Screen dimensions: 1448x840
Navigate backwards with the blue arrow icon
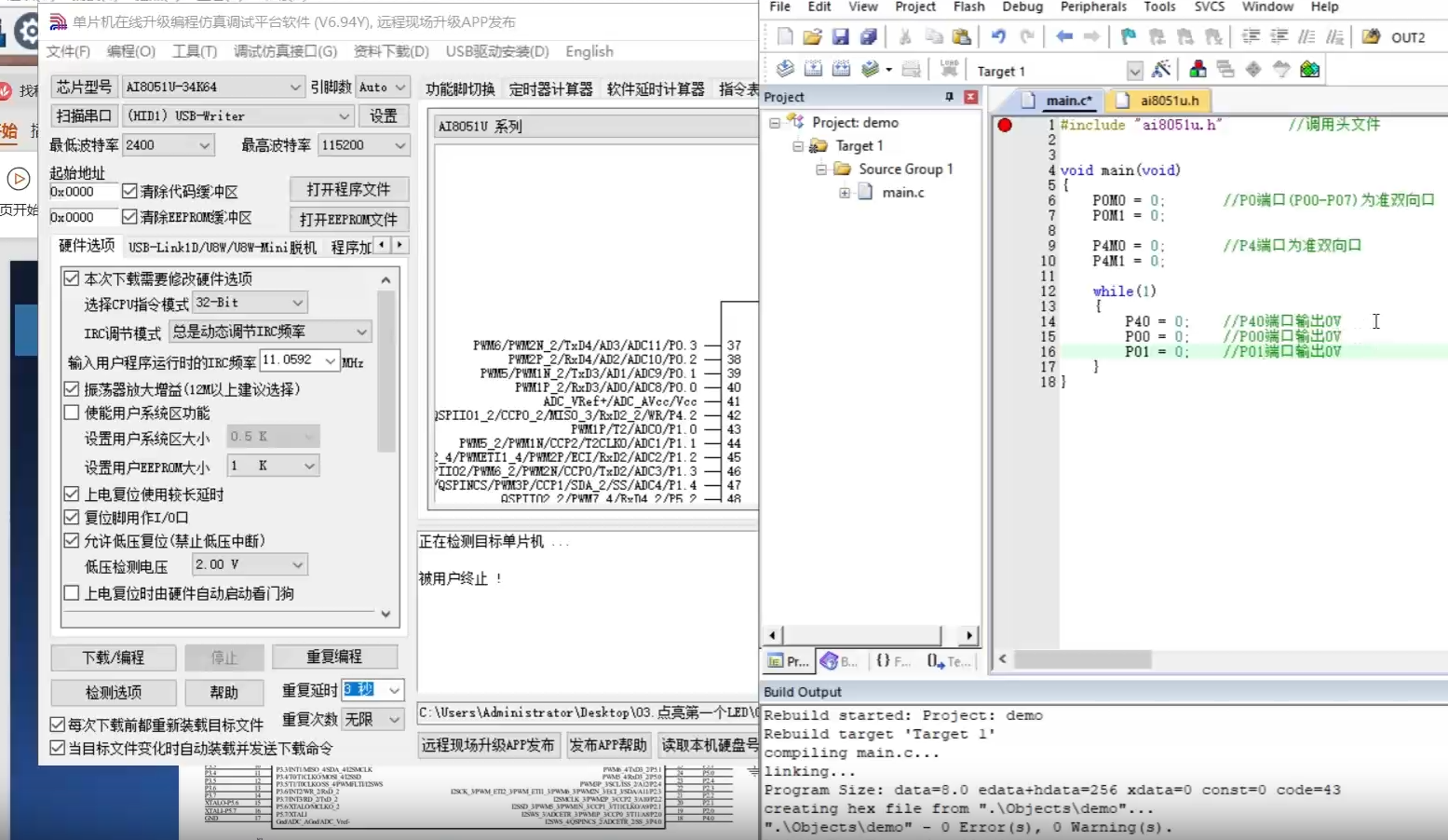(1063, 37)
